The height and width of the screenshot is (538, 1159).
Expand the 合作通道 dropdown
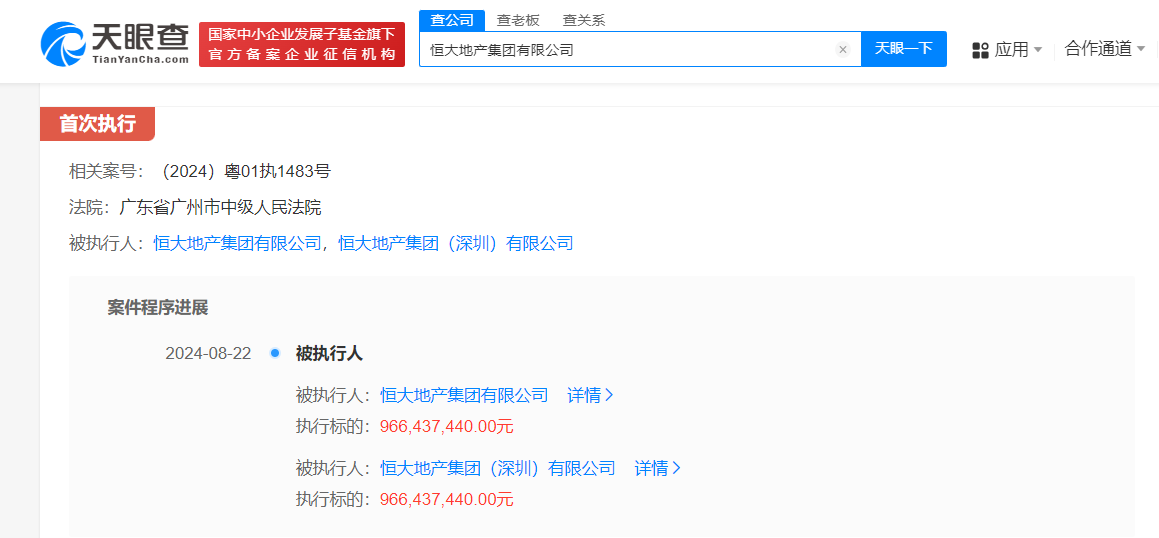(1105, 50)
